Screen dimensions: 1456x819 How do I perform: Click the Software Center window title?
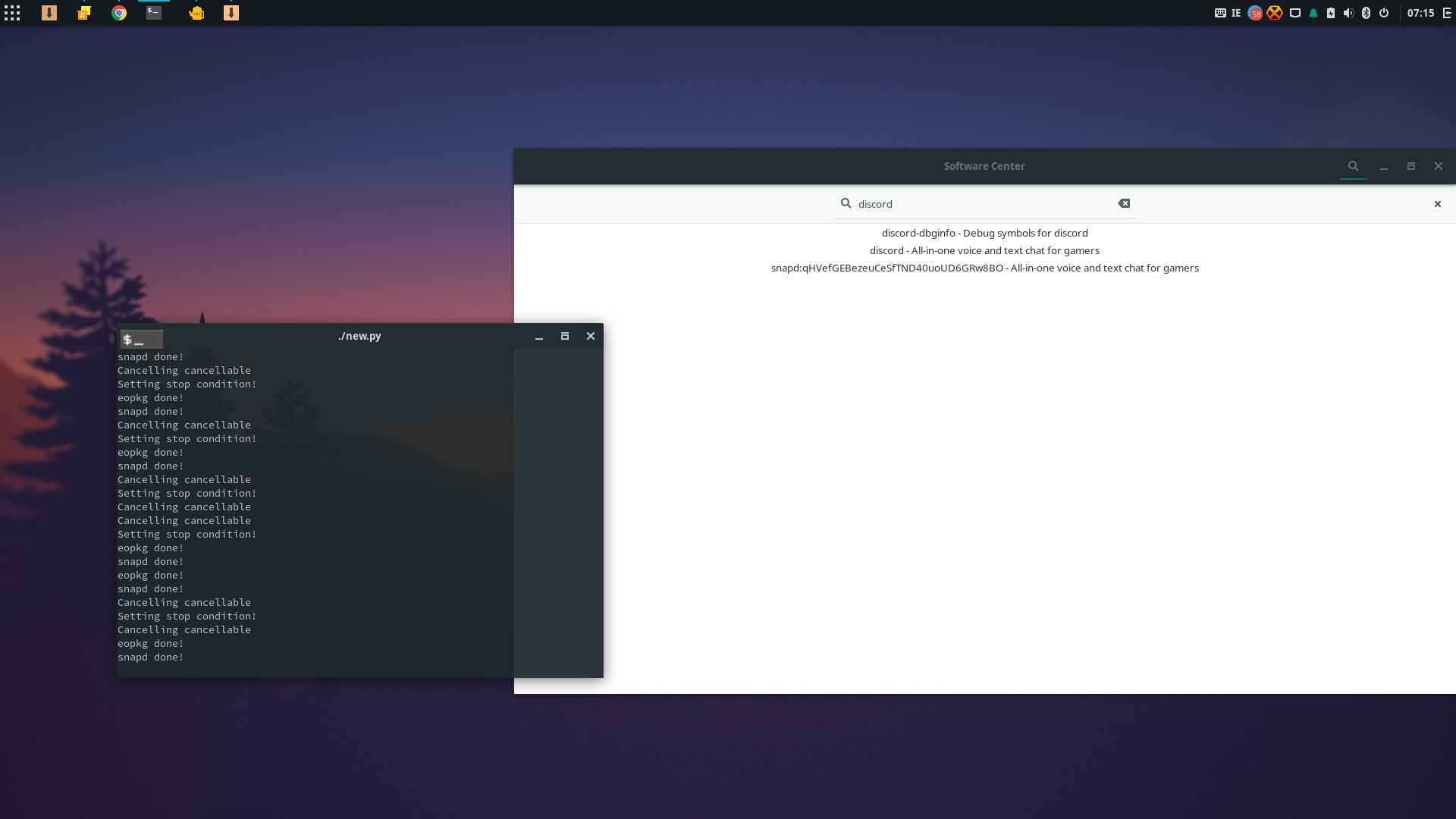[984, 166]
